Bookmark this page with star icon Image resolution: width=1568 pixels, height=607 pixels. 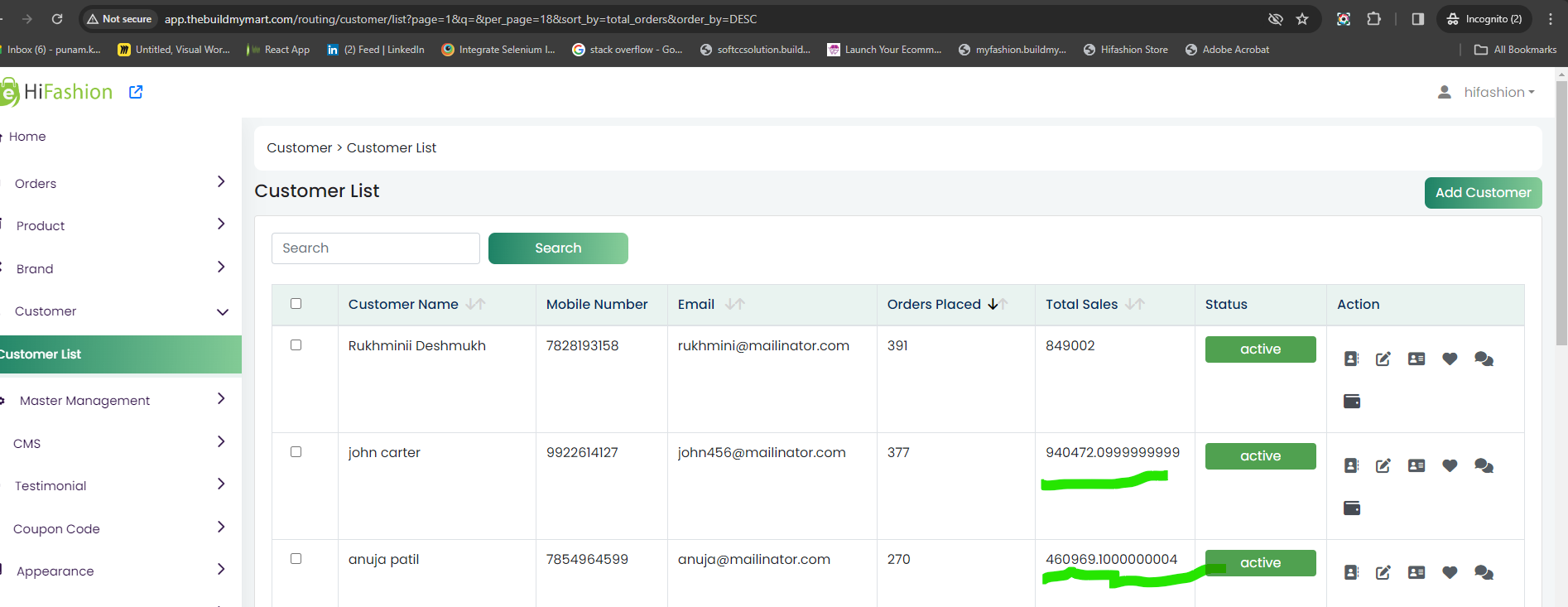tap(1302, 19)
